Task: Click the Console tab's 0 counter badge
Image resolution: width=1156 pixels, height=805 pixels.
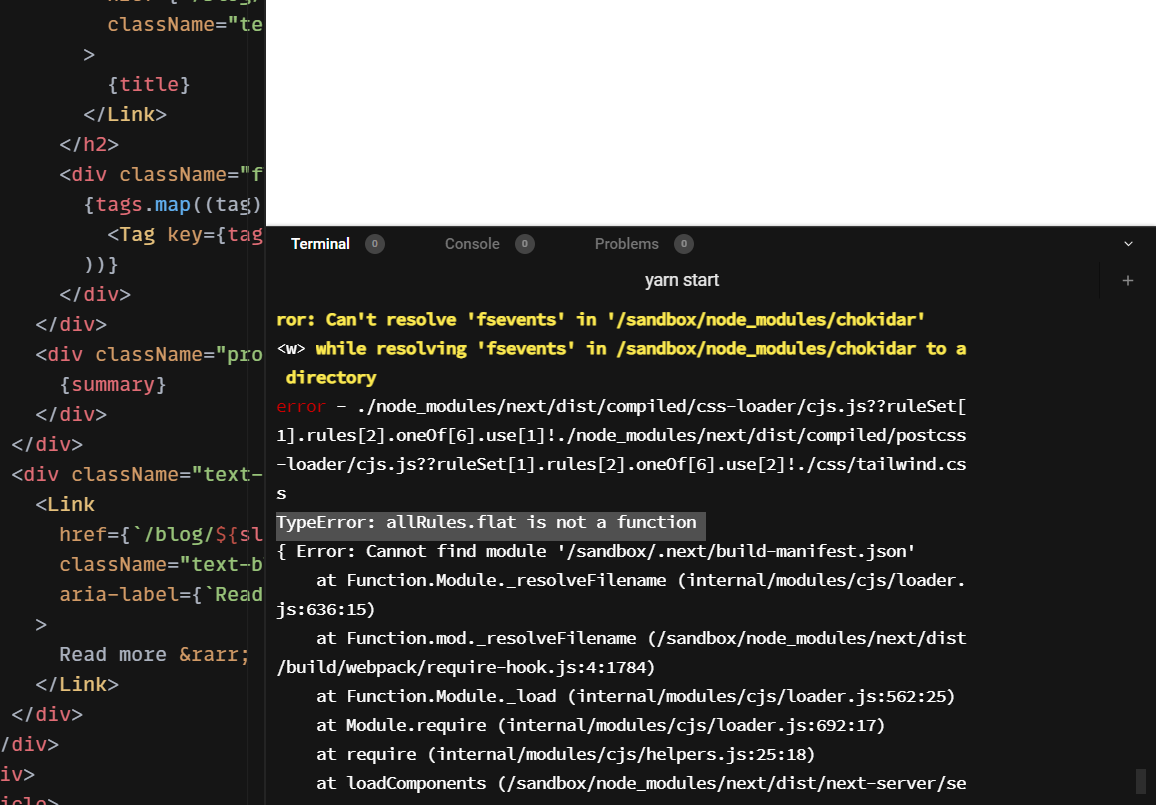Action: coord(525,244)
